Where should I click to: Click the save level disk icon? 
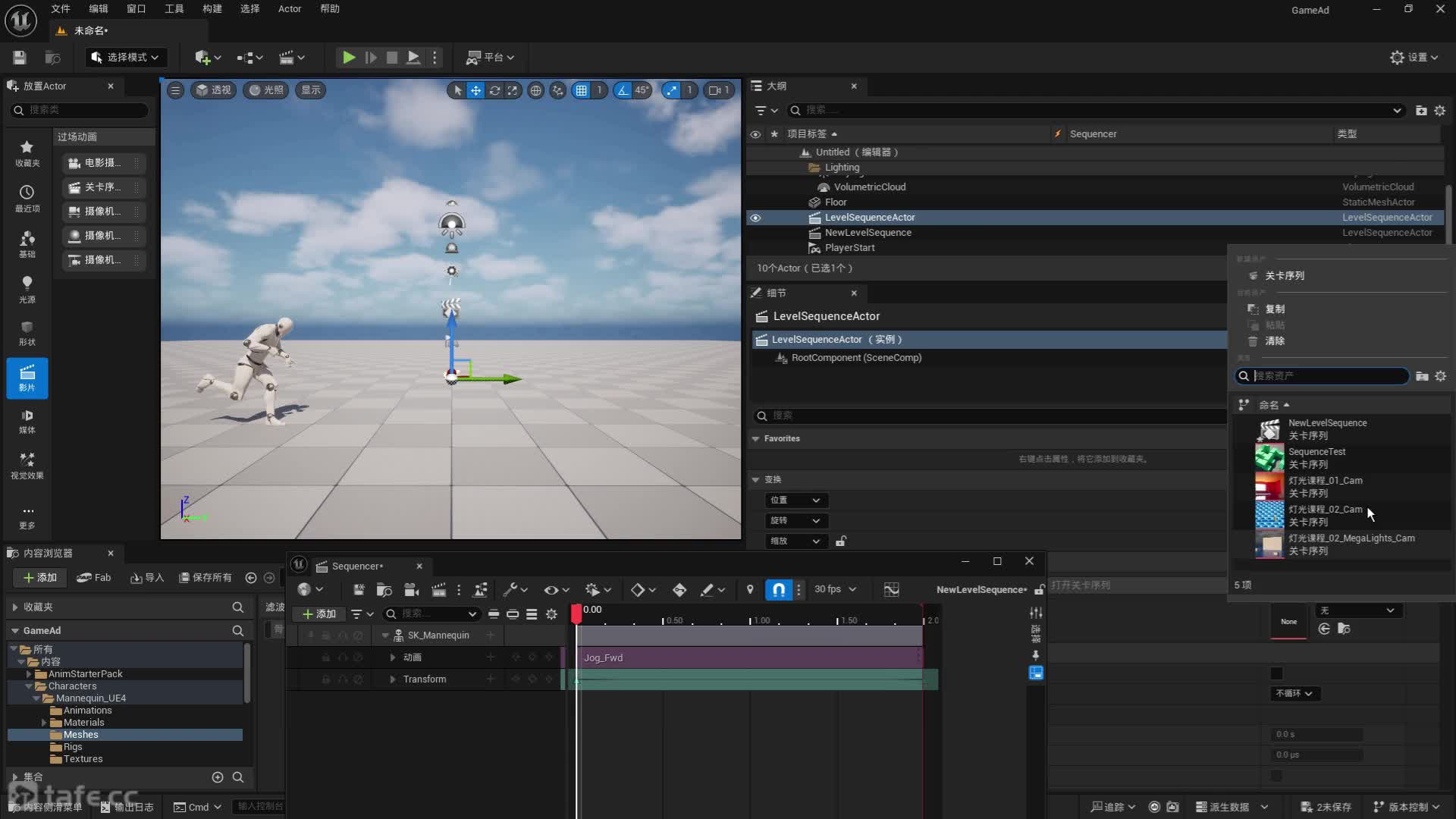click(20, 58)
